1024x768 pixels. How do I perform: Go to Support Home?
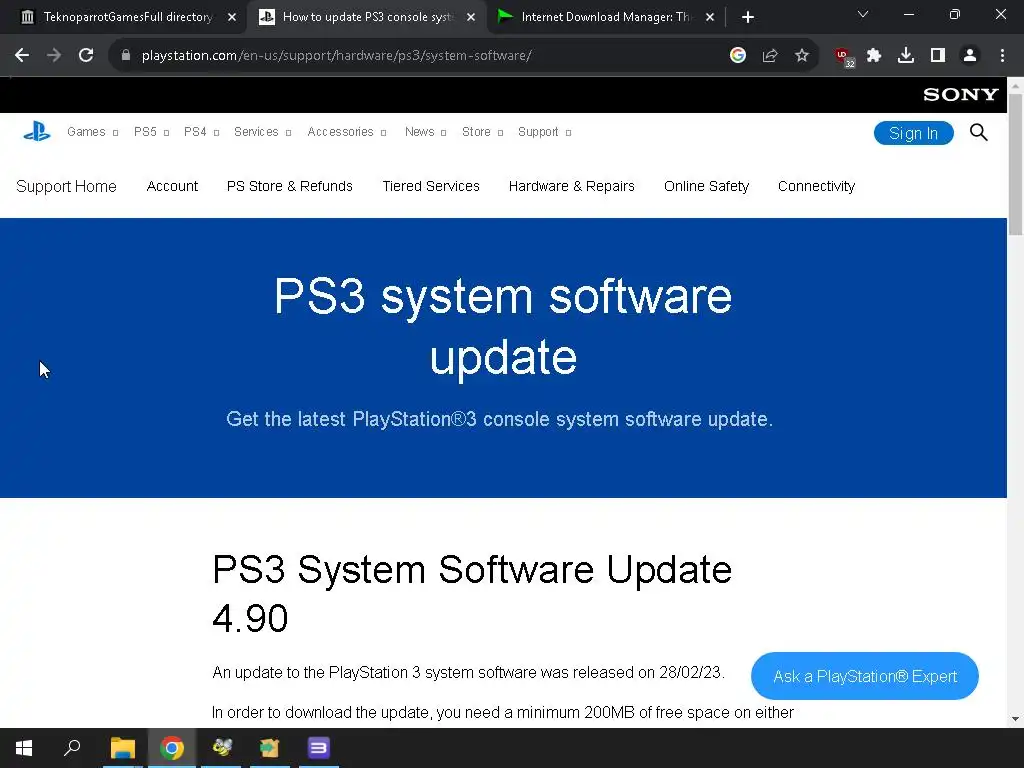point(66,186)
